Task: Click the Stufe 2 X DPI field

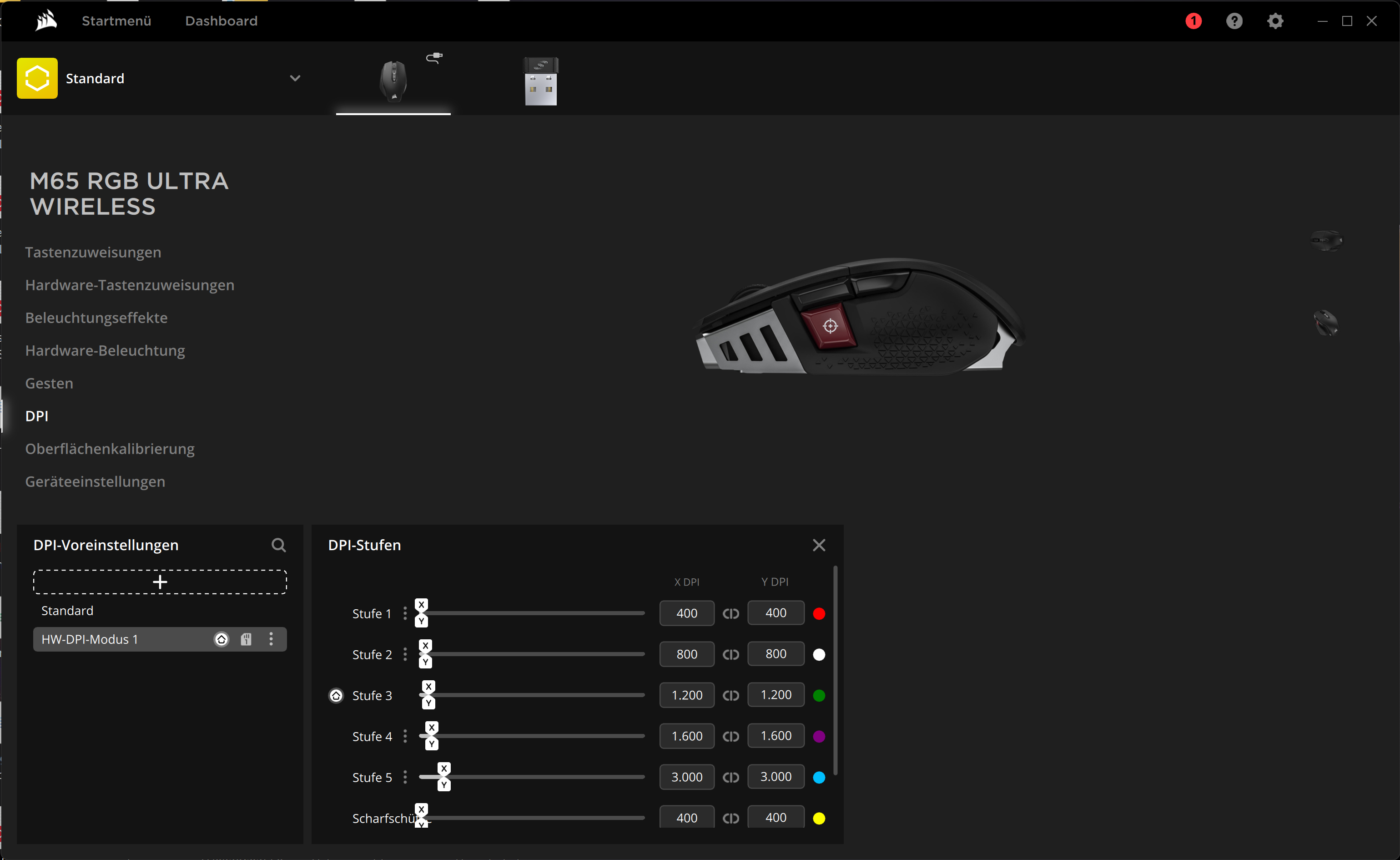Action: 687,654
